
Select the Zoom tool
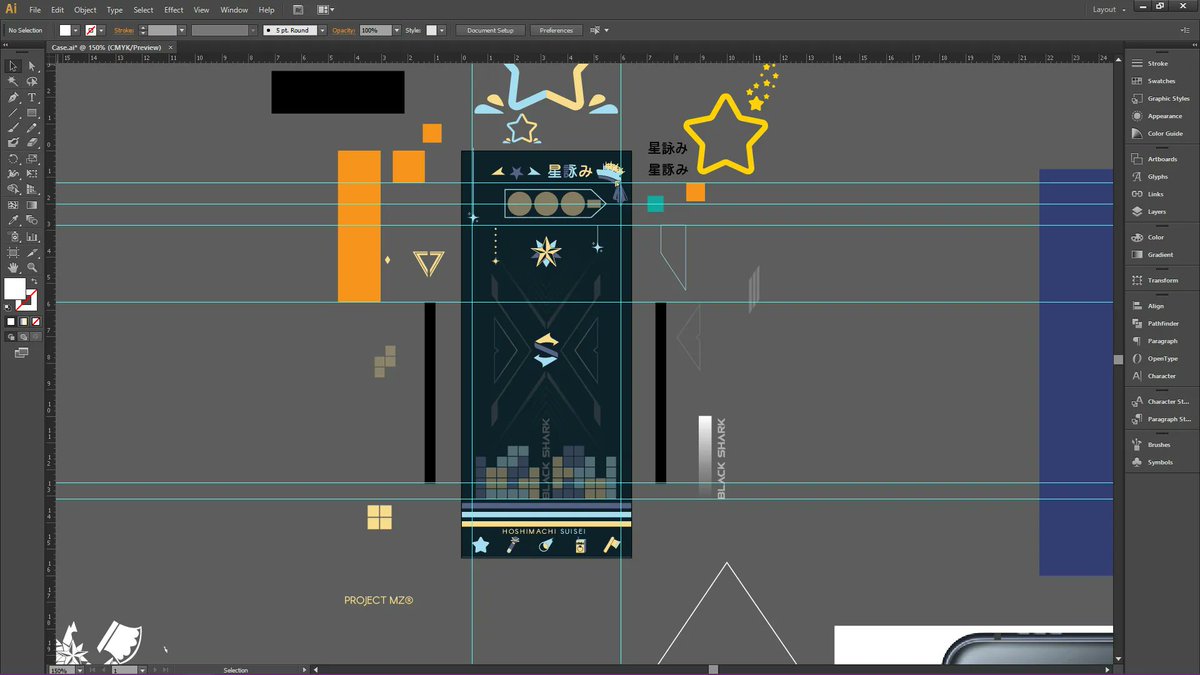32,268
